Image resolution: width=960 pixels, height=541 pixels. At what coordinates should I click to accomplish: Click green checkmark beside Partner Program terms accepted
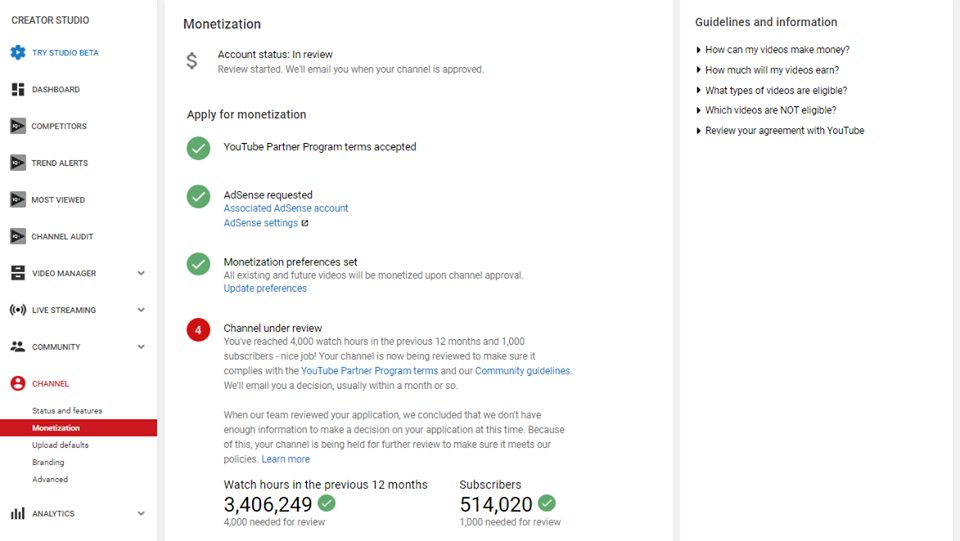(198, 148)
